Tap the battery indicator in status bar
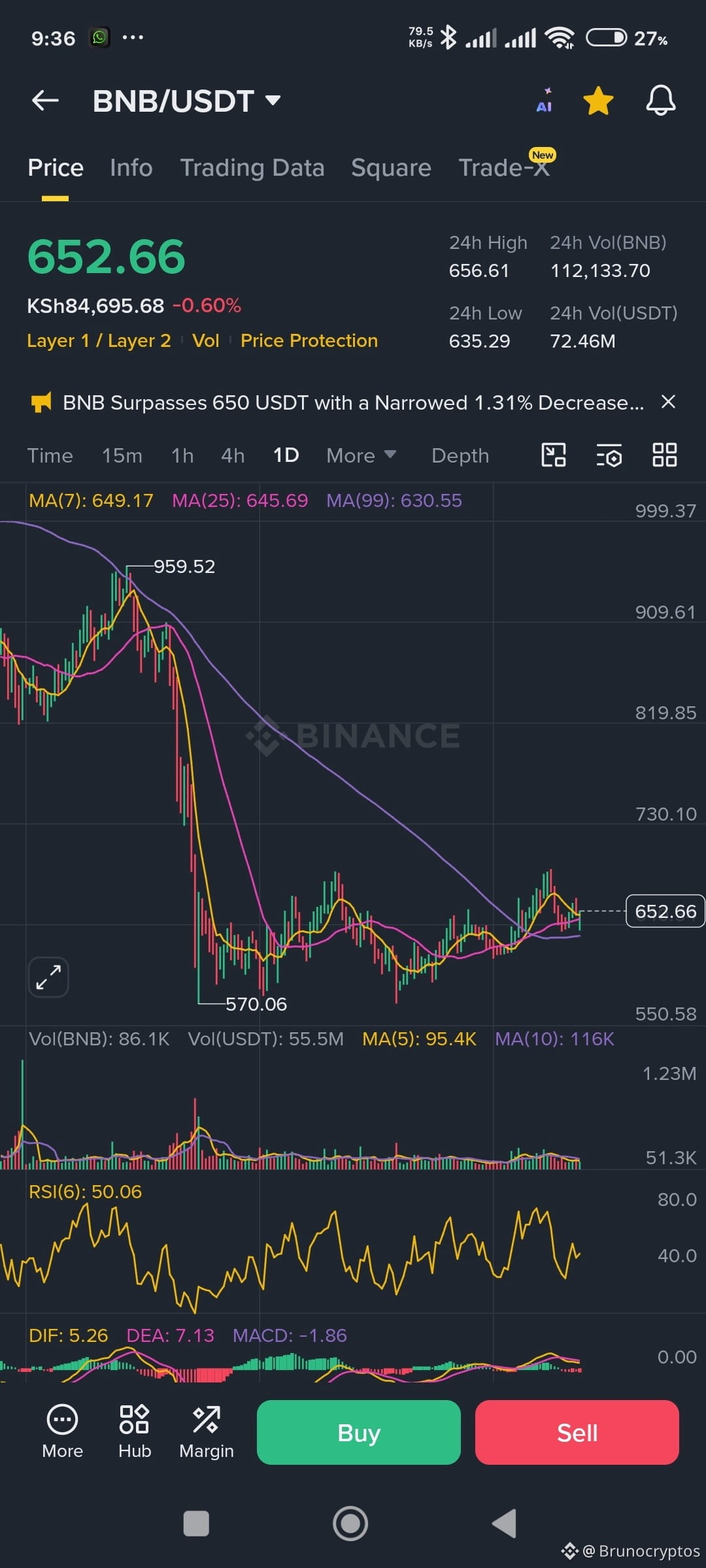Screen dimensions: 706x1568 point(607,38)
